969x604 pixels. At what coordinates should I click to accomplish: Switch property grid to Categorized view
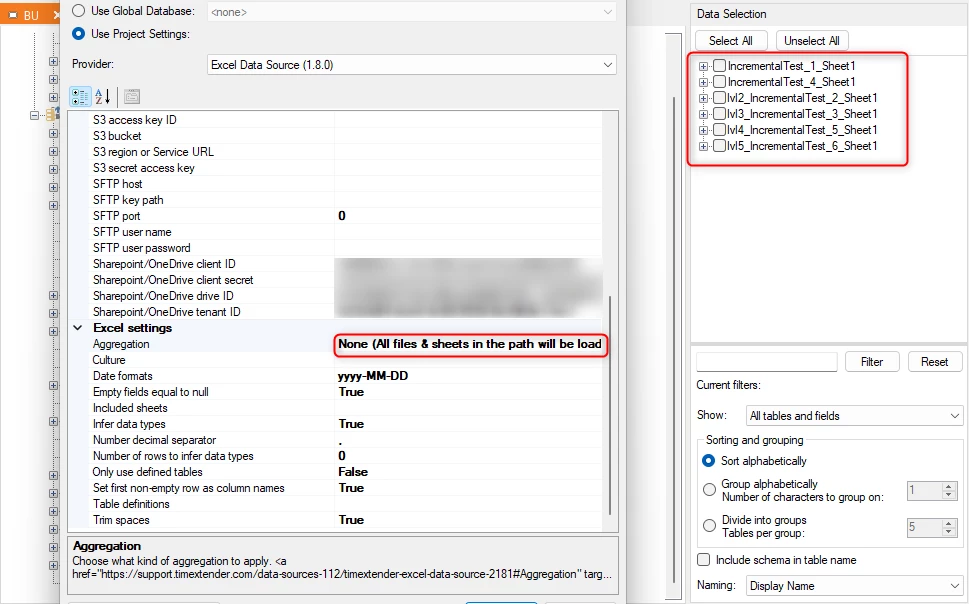coord(80,96)
